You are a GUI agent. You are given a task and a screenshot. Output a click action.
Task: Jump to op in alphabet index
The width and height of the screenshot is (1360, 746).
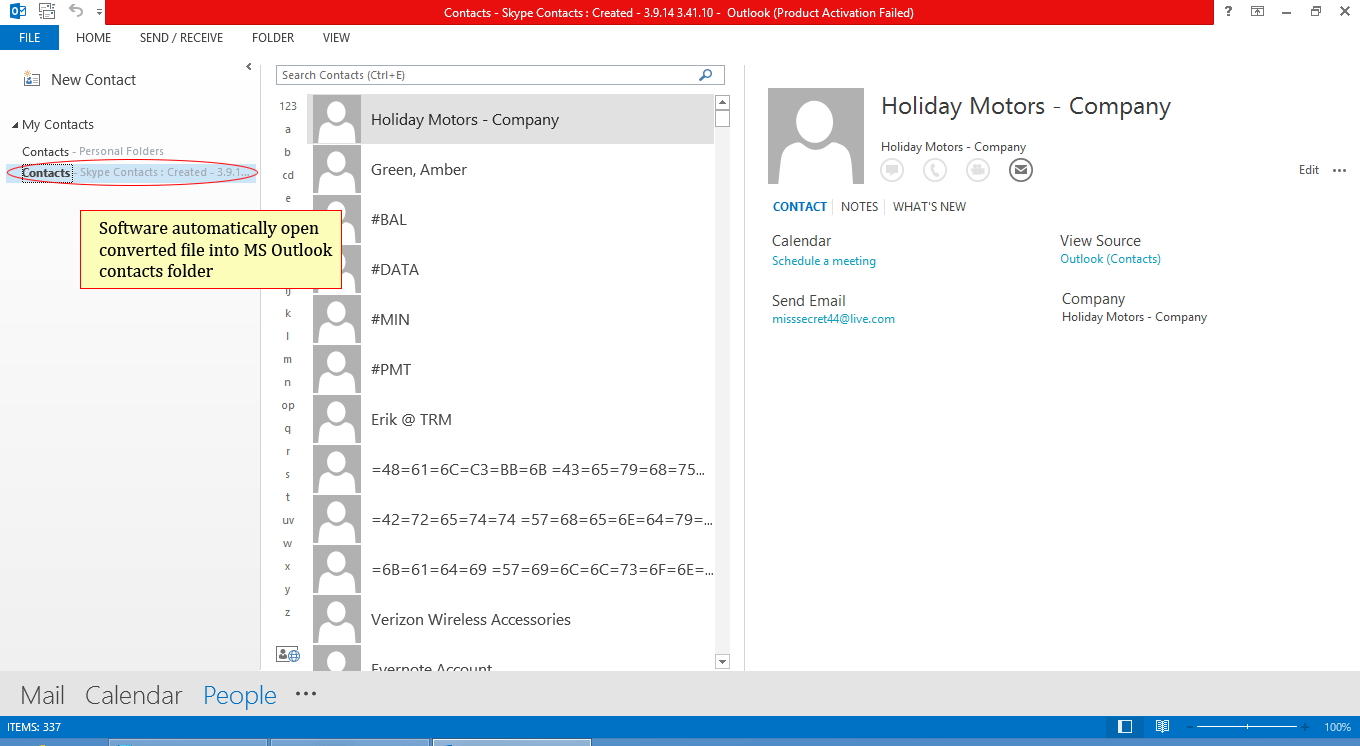pyautogui.click(x=288, y=405)
